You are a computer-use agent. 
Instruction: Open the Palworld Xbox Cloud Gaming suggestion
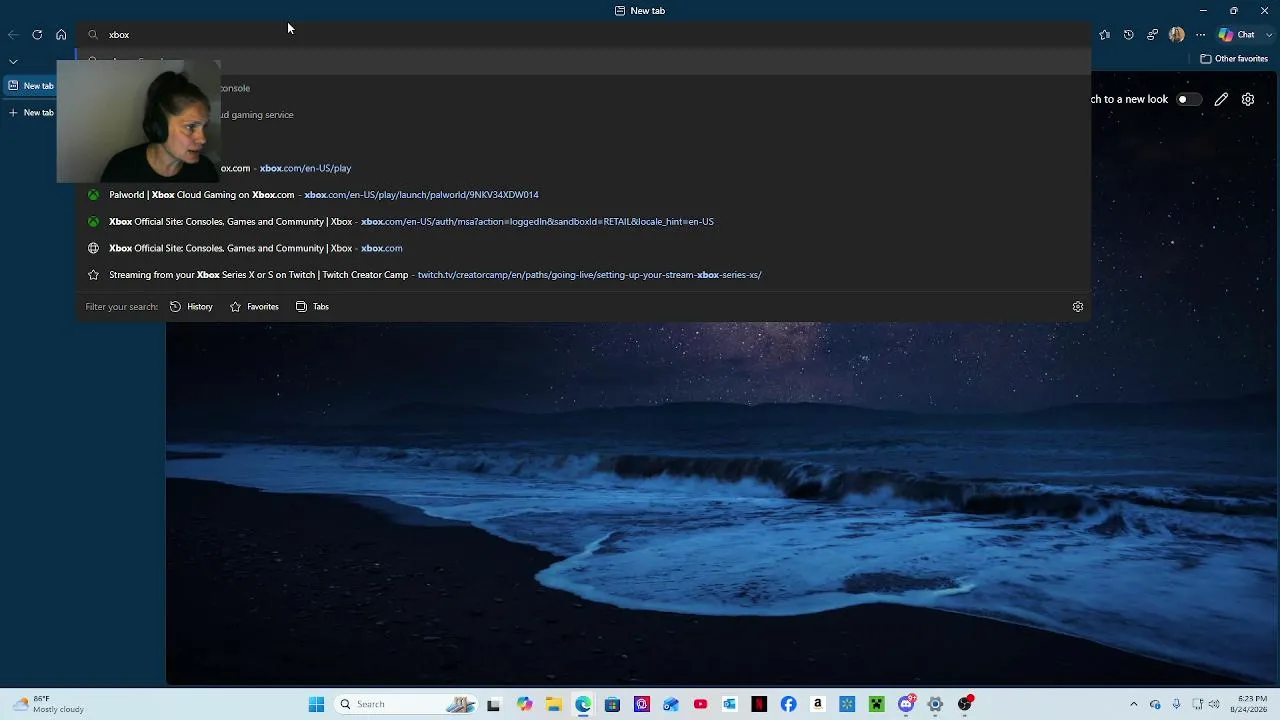[585, 195]
